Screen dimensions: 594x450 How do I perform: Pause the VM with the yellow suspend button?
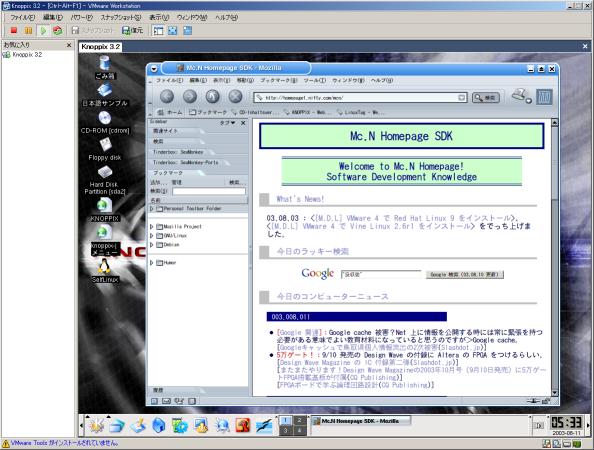point(28,30)
